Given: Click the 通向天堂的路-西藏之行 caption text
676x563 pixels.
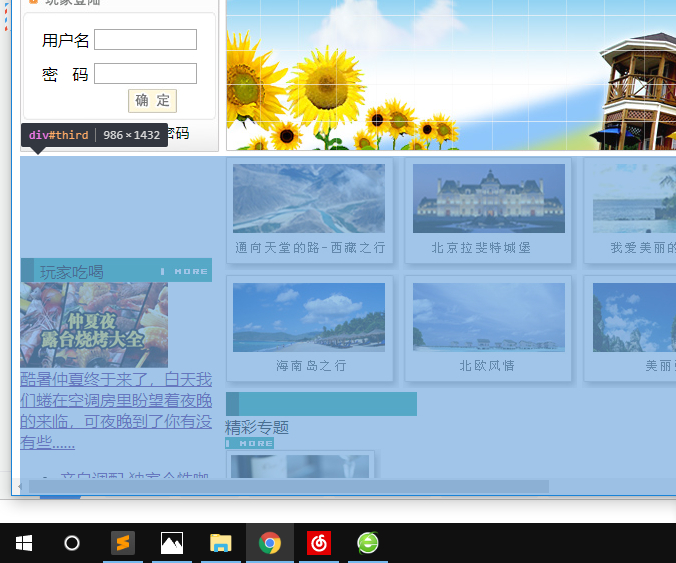Looking at the screenshot, I should click(x=310, y=248).
